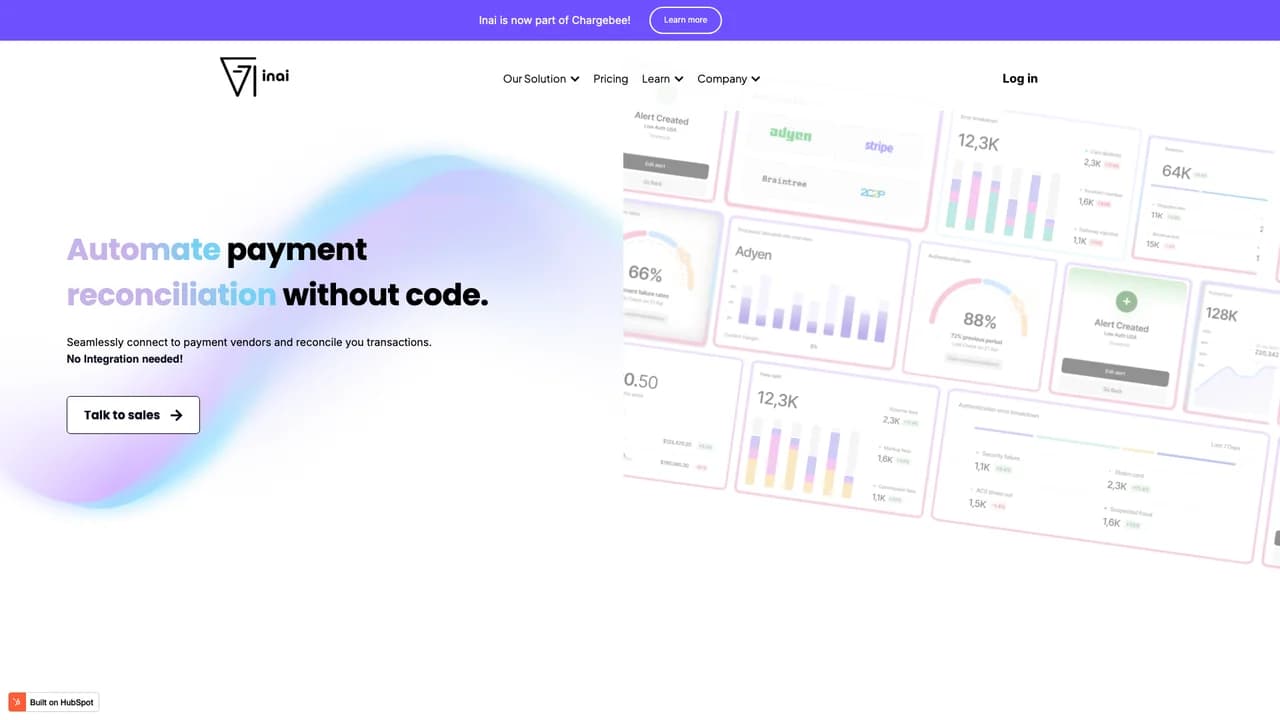Click the "Inai is now part of Chargebee!" announcement text
The width and height of the screenshot is (1280, 720).
[x=555, y=20]
